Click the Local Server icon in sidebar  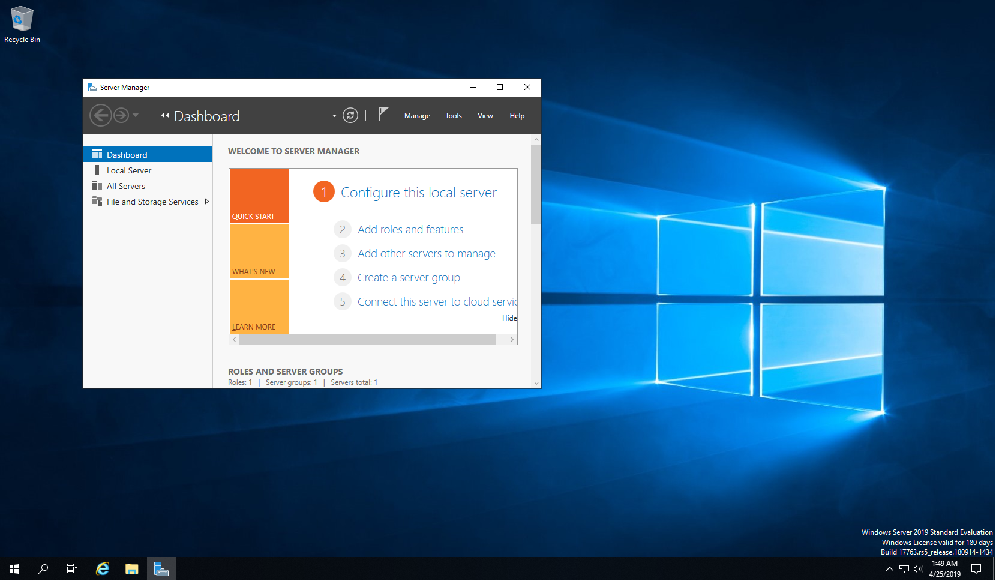(96, 170)
